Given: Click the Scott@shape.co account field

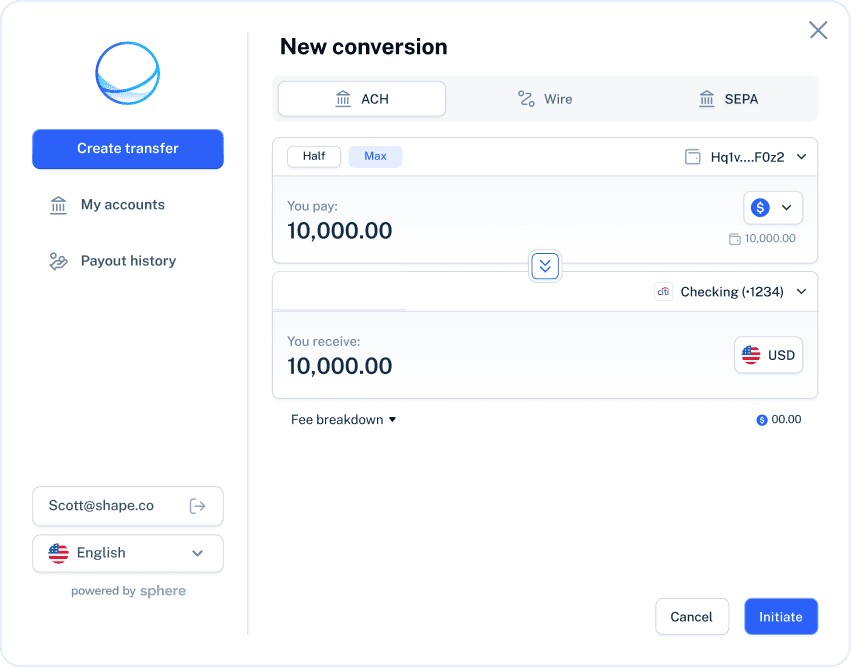Looking at the screenshot, I should point(128,506).
